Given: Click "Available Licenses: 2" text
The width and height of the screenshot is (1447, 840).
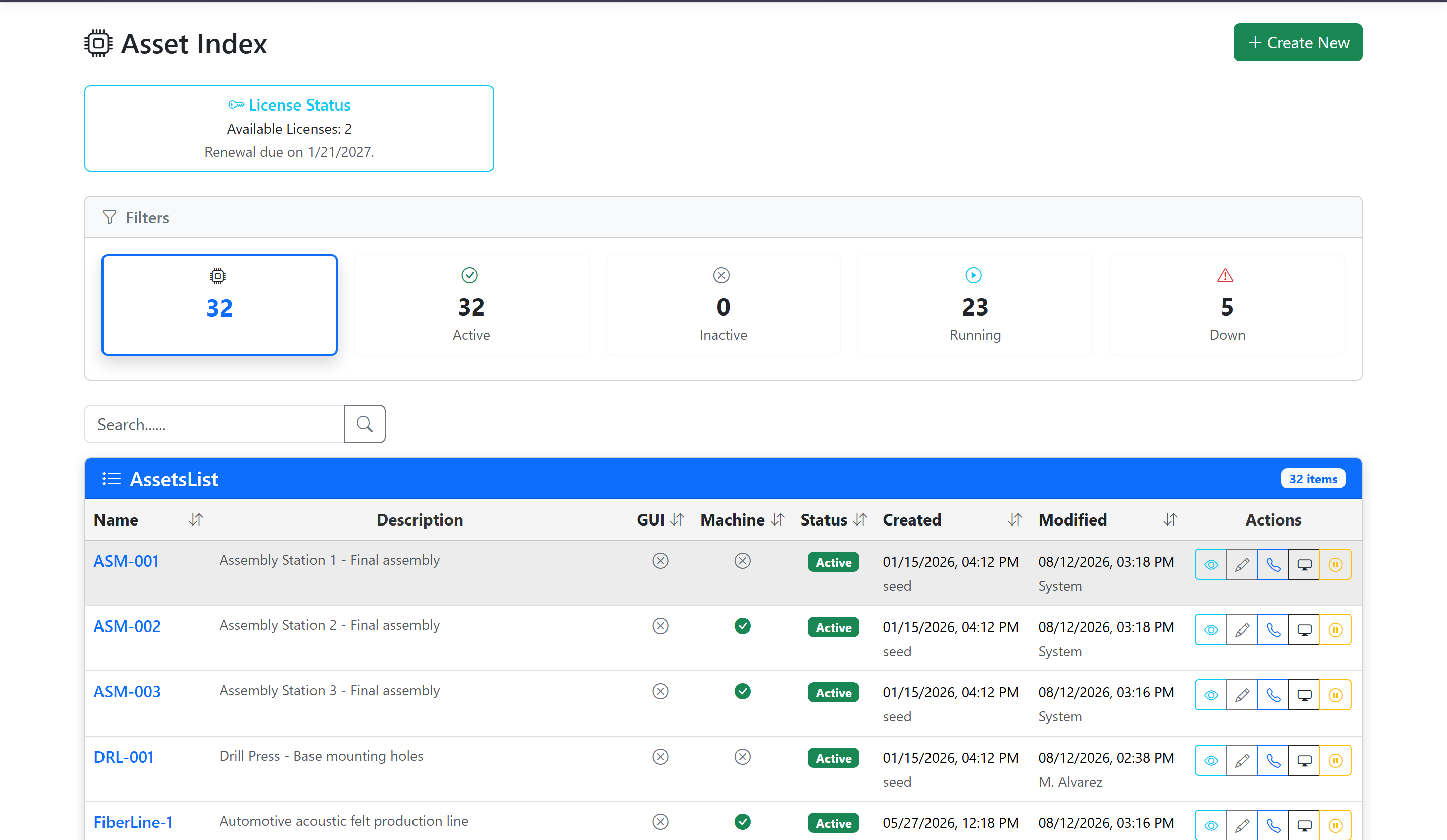Looking at the screenshot, I should pyautogui.click(x=289, y=129).
